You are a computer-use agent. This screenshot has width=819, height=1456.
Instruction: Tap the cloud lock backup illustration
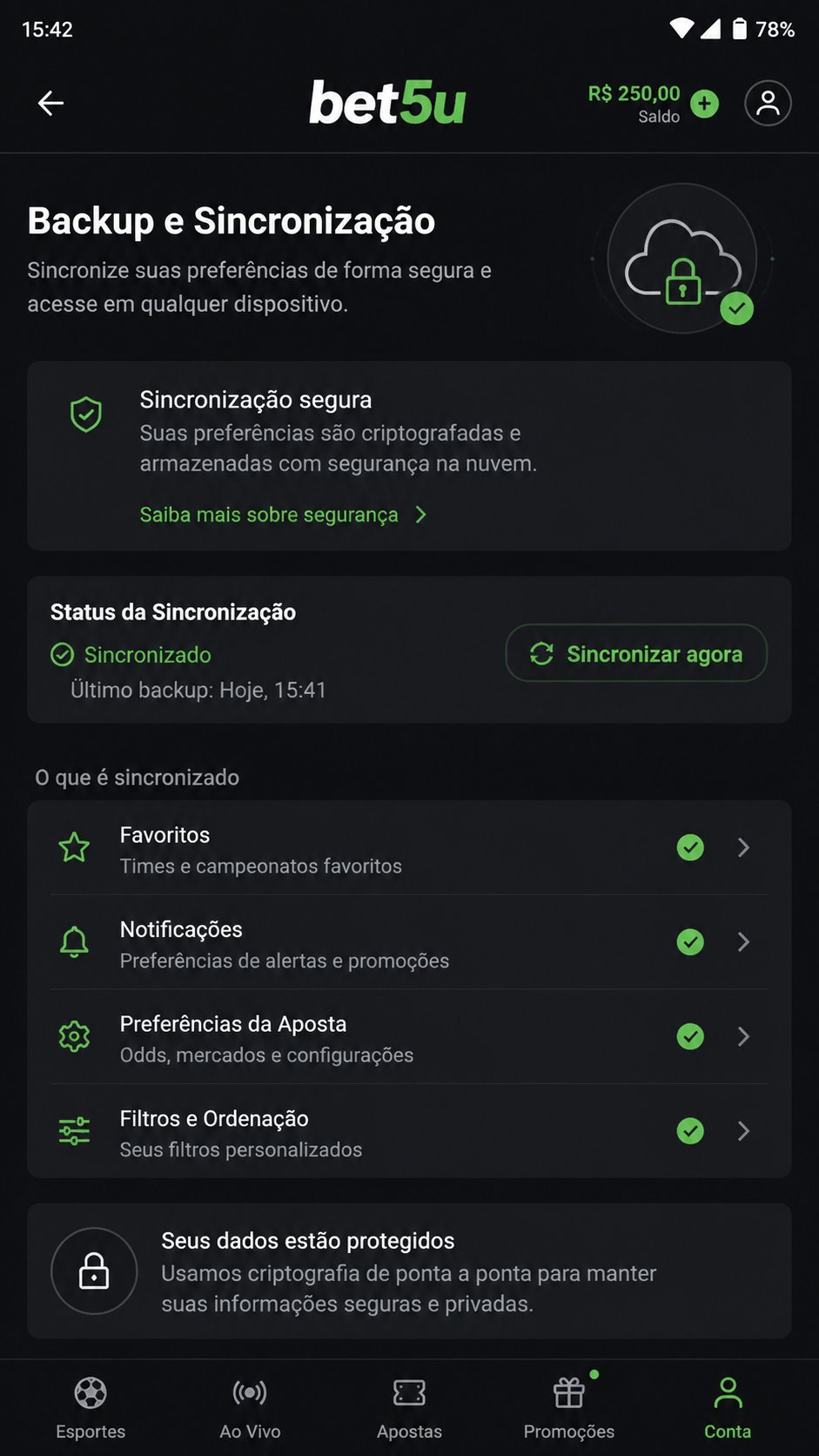682,259
